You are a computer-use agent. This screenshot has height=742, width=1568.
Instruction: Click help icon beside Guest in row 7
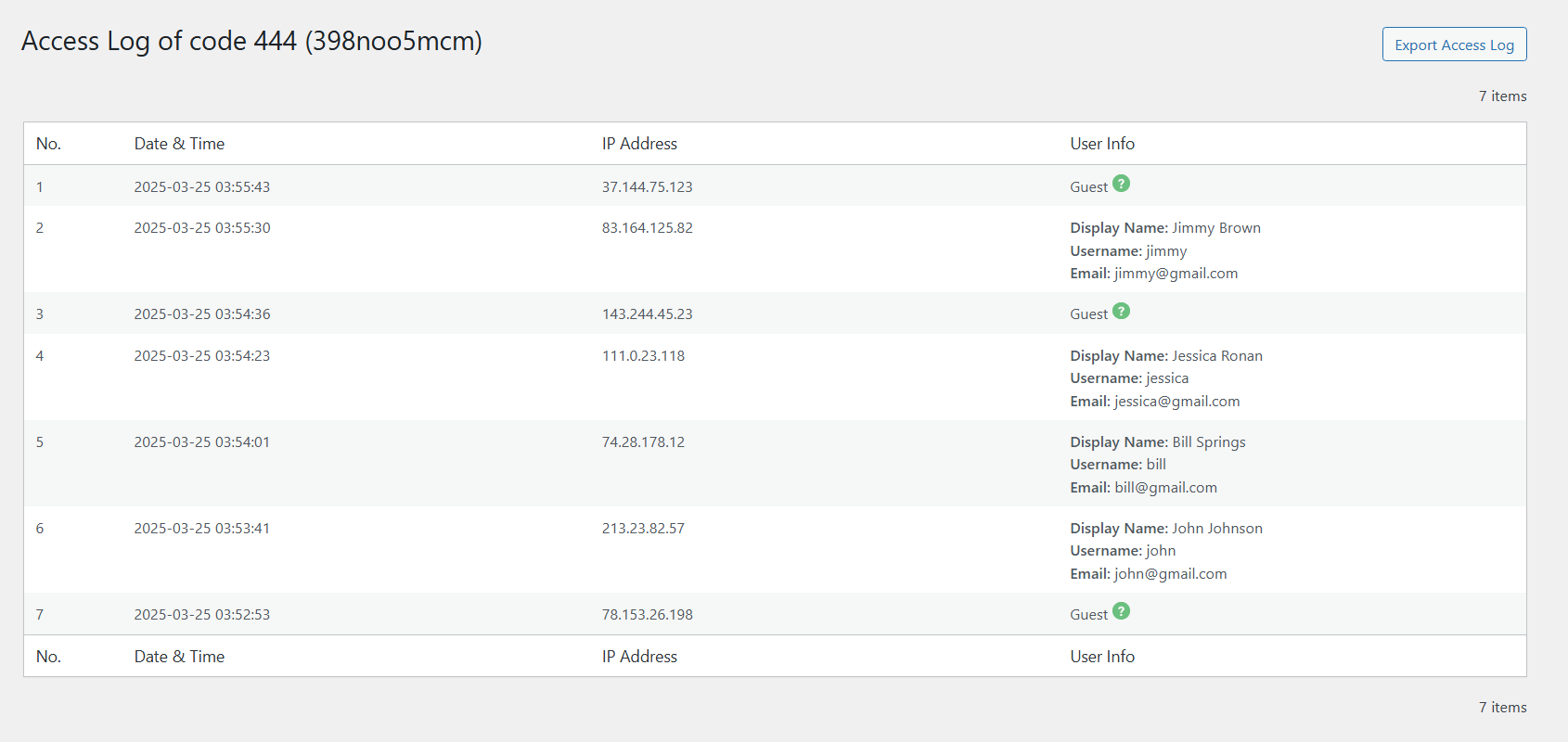pos(1121,611)
